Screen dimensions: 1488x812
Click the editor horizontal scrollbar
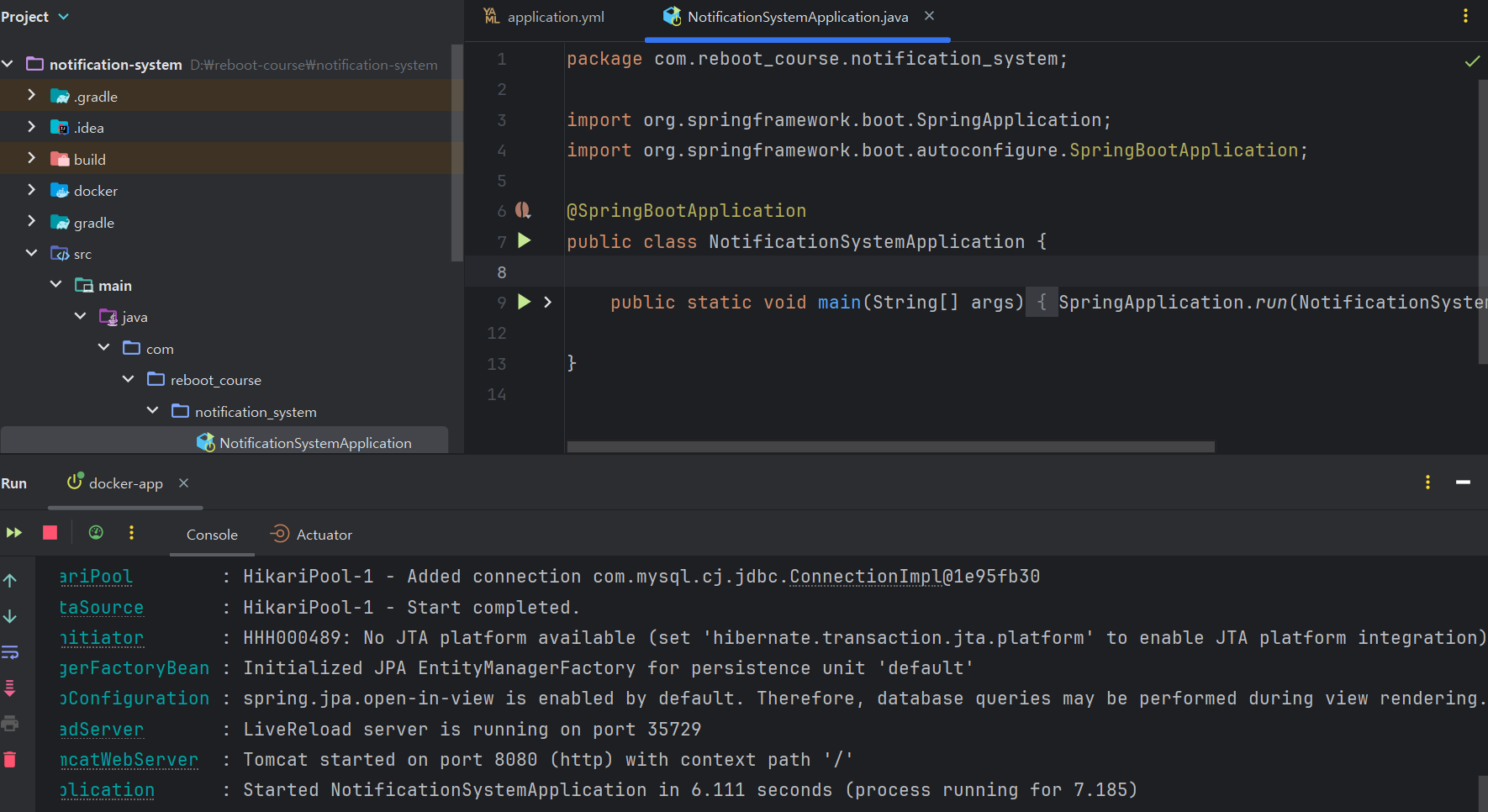(891, 446)
